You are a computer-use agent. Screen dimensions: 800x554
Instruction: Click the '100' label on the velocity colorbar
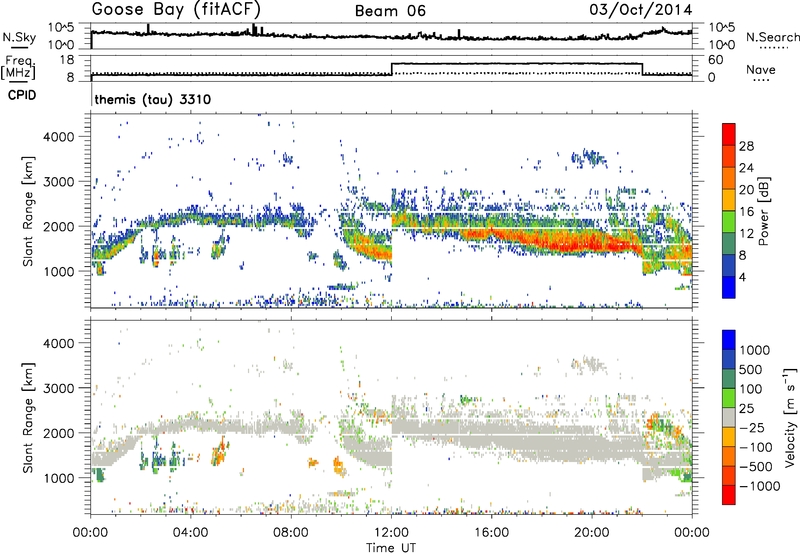(x=751, y=389)
